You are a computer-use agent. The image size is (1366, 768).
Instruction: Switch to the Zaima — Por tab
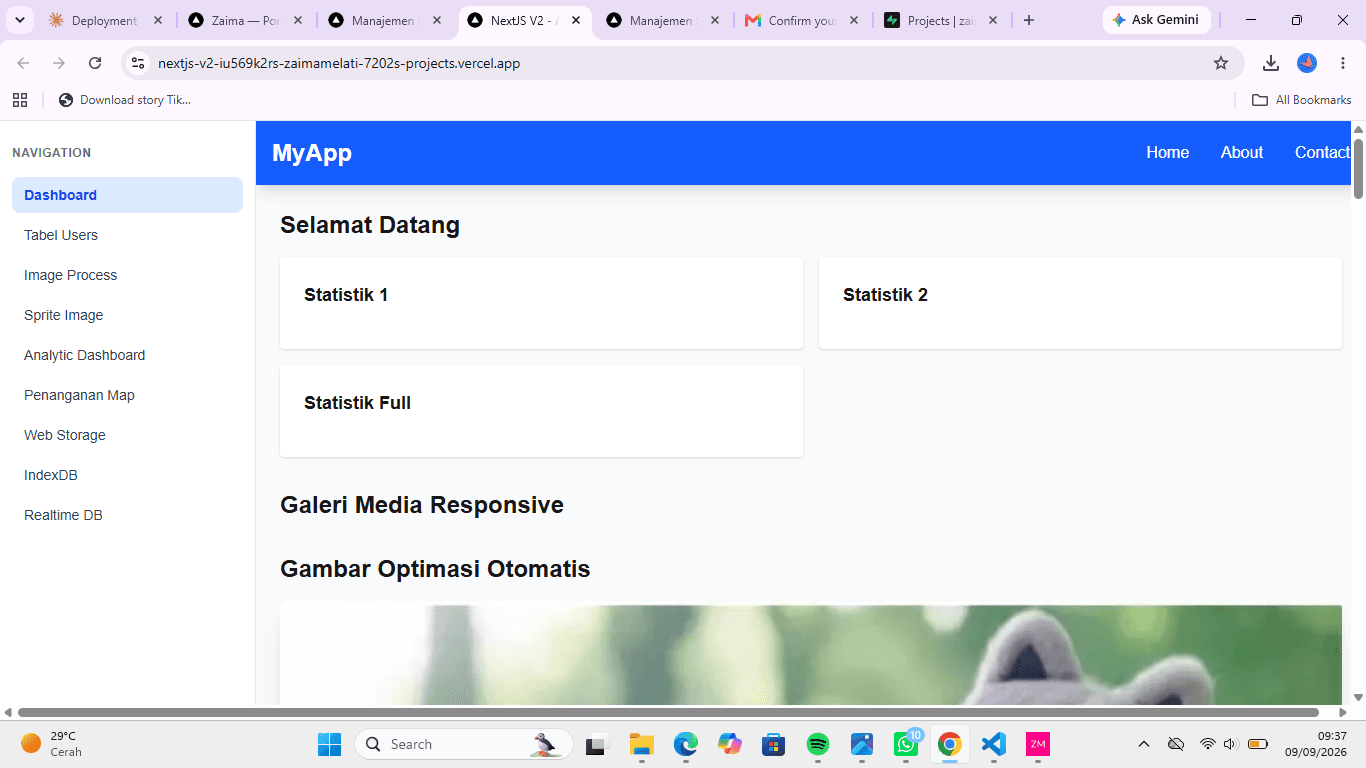pyautogui.click(x=245, y=20)
